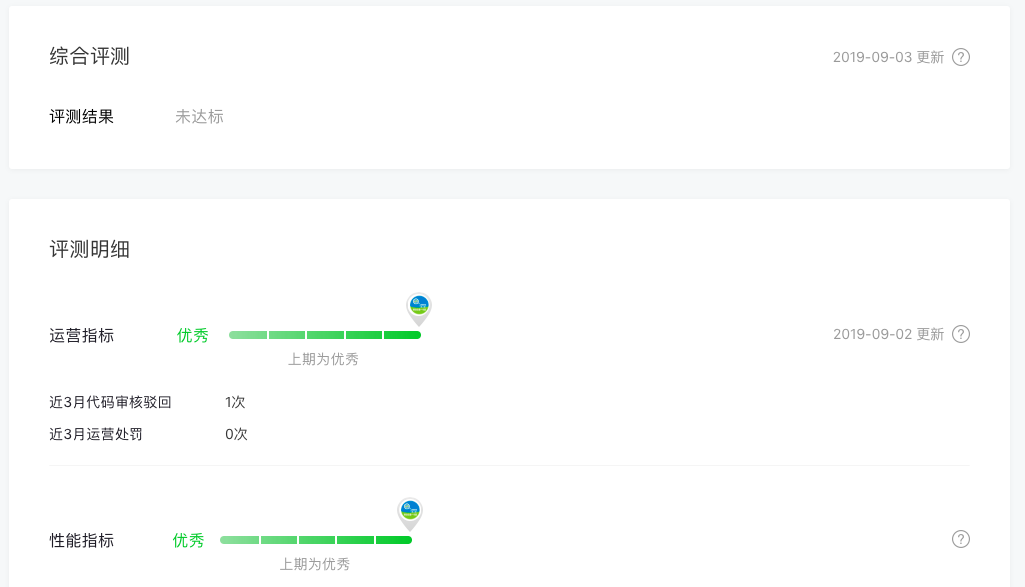Viewport: 1025px width, 587px height.
Task: Click the 近3月代码审核驳回 label
Action: click(x=110, y=402)
